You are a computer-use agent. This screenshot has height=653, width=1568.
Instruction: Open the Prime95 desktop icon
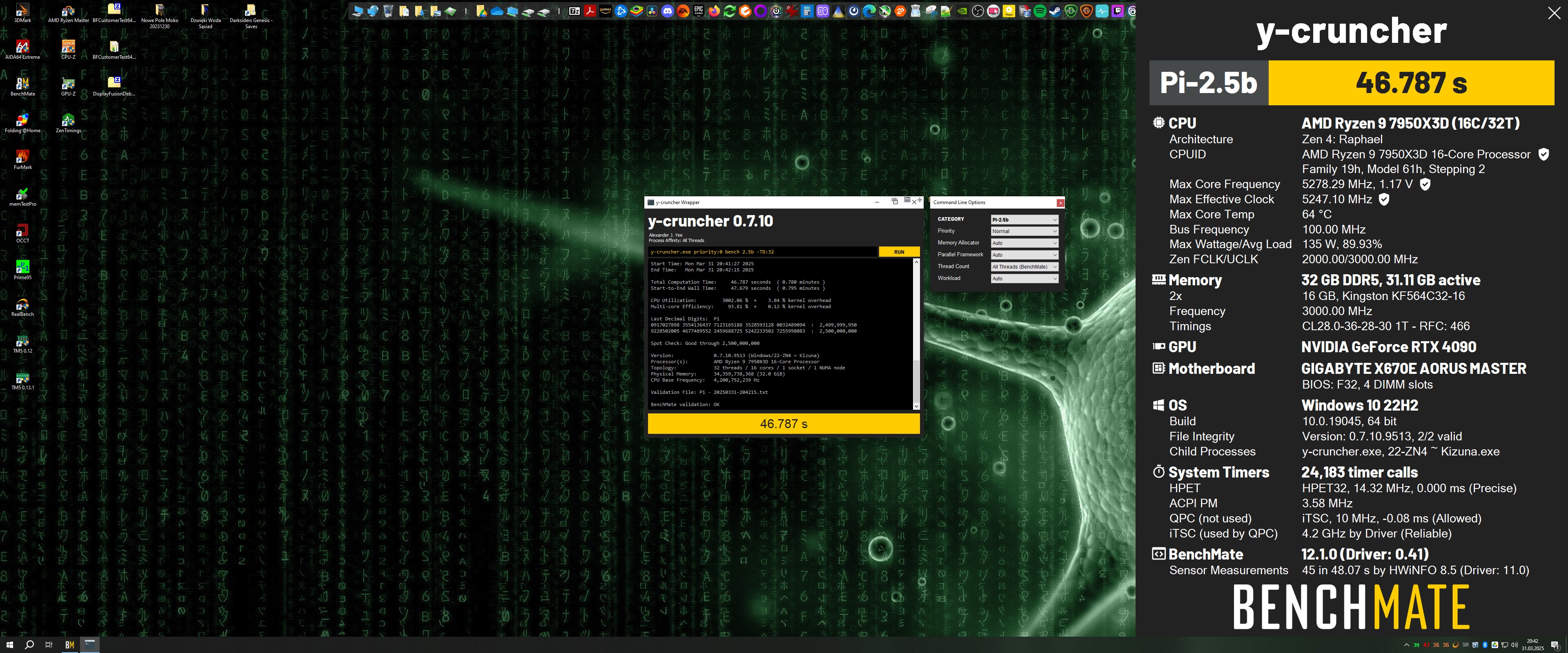(x=22, y=270)
